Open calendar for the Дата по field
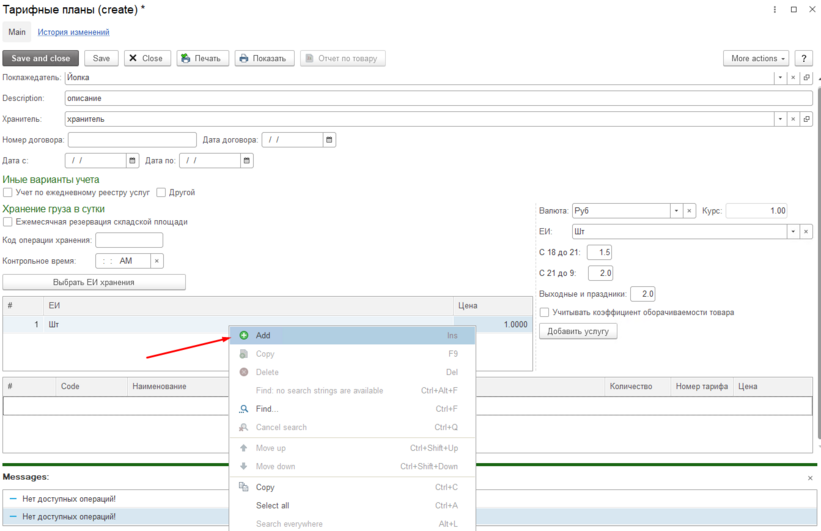 (x=246, y=160)
